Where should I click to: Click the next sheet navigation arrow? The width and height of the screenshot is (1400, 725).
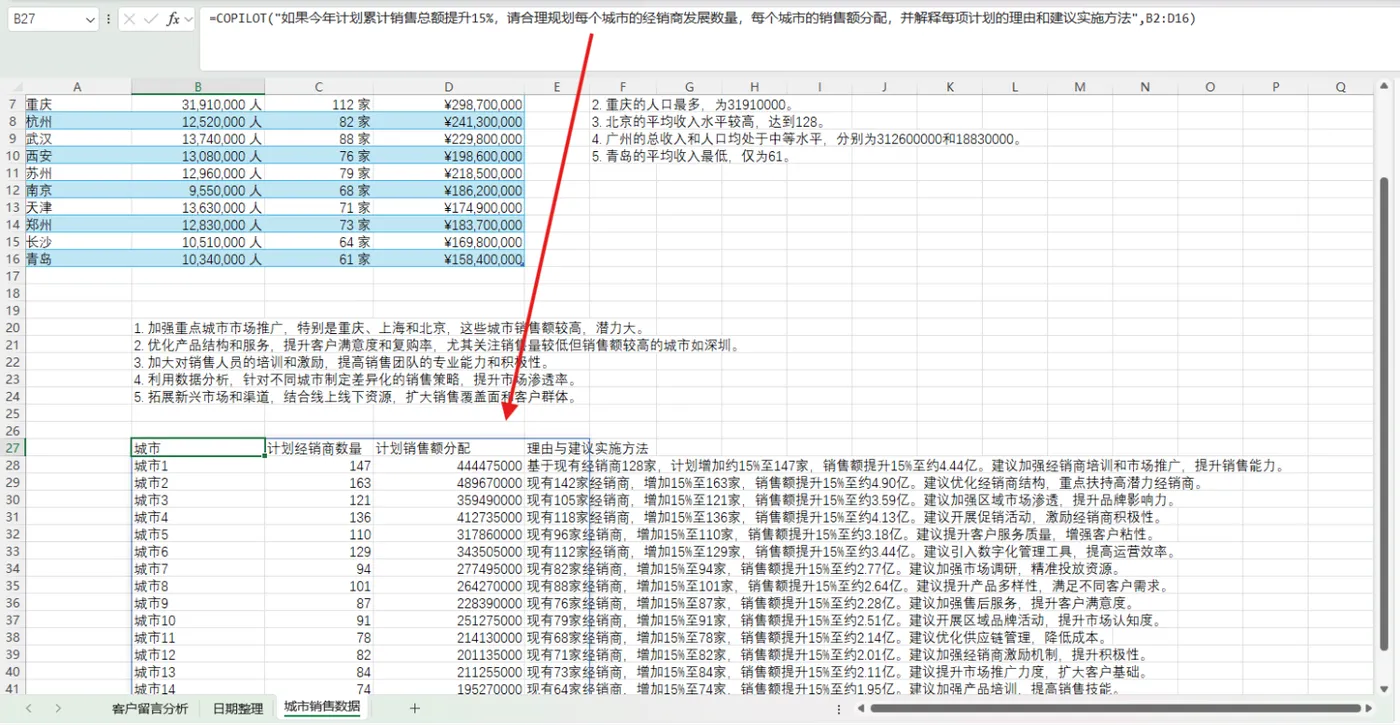[x=58, y=708]
